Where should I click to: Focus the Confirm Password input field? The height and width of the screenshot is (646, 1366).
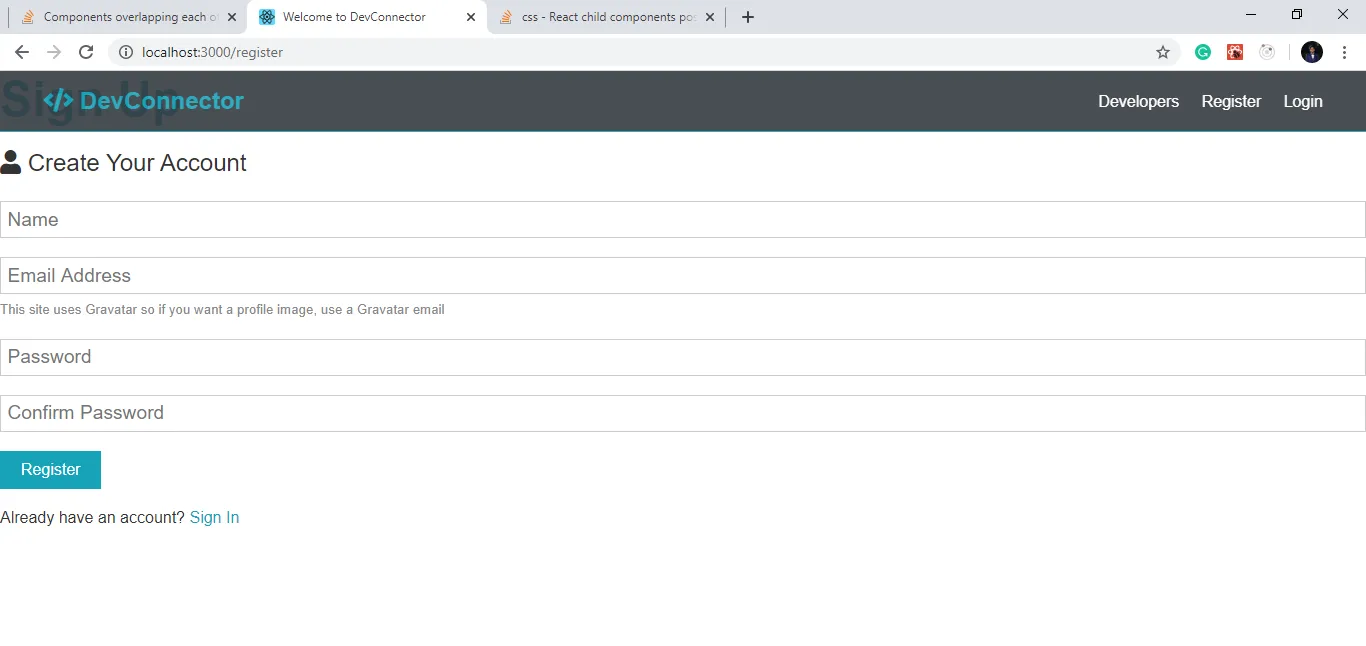pyautogui.click(x=683, y=413)
